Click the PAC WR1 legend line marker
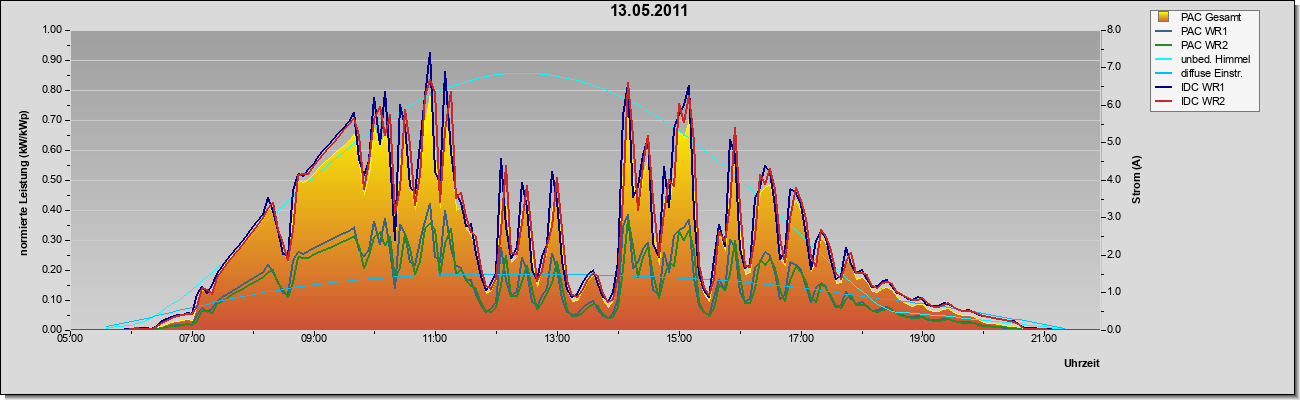 [x=1165, y=31]
